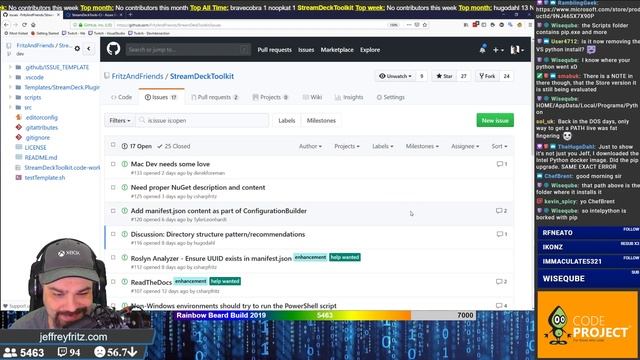Switch to the Code tab
Viewport: 640px width, 360px height.
click(x=122, y=97)
